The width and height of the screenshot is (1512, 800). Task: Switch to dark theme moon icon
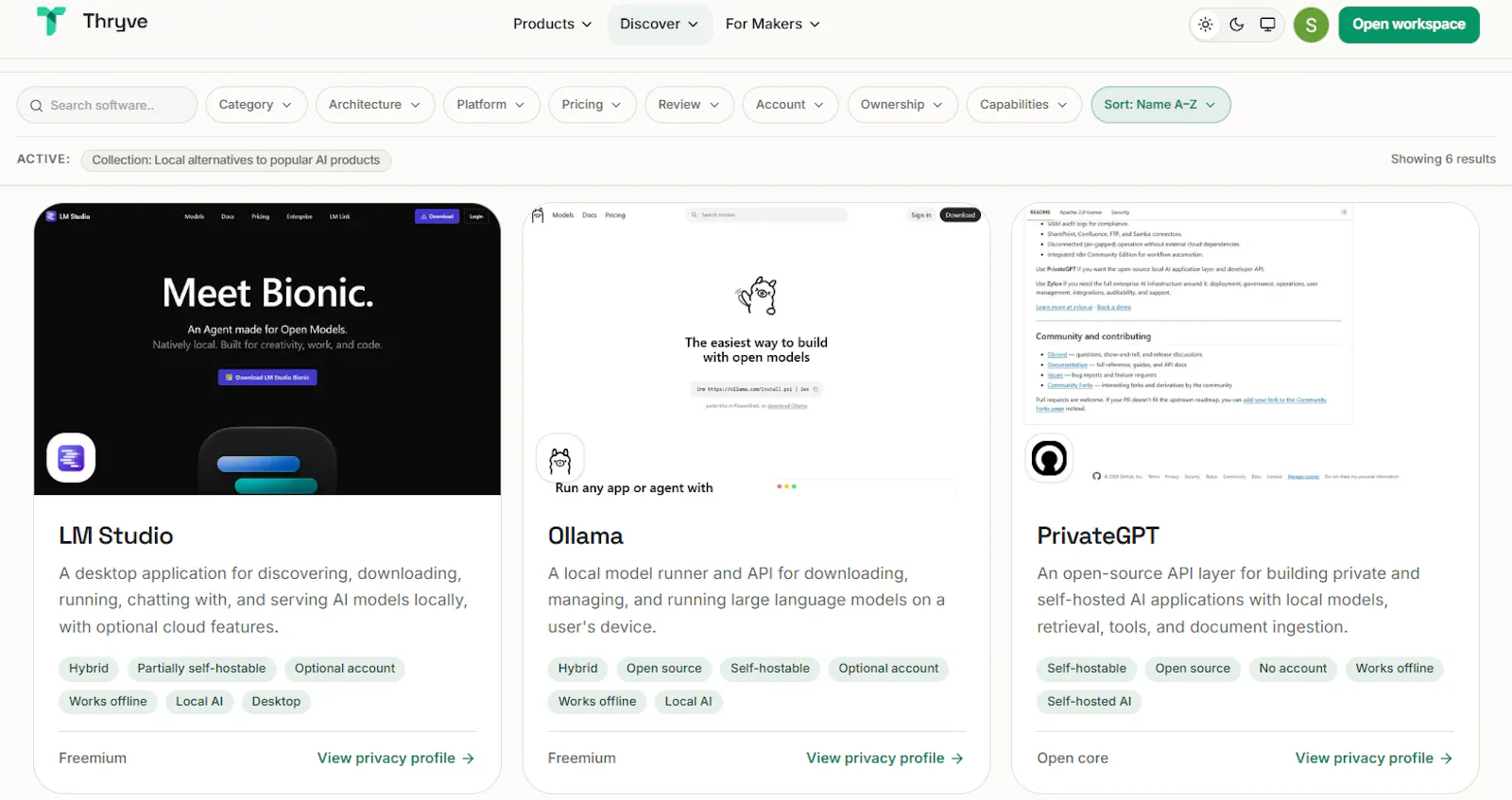[1236, 25]
